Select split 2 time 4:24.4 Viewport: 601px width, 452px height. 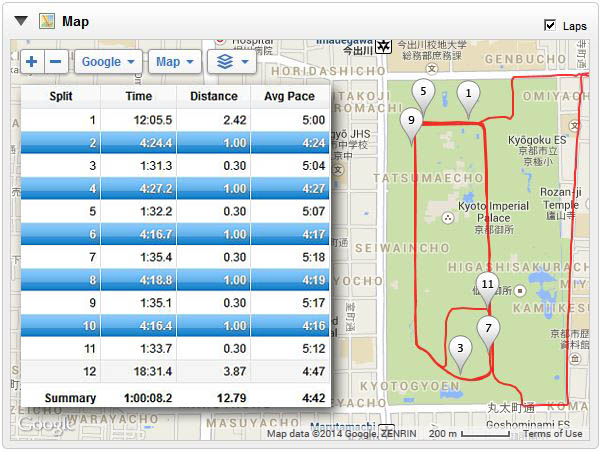[156, 143]
